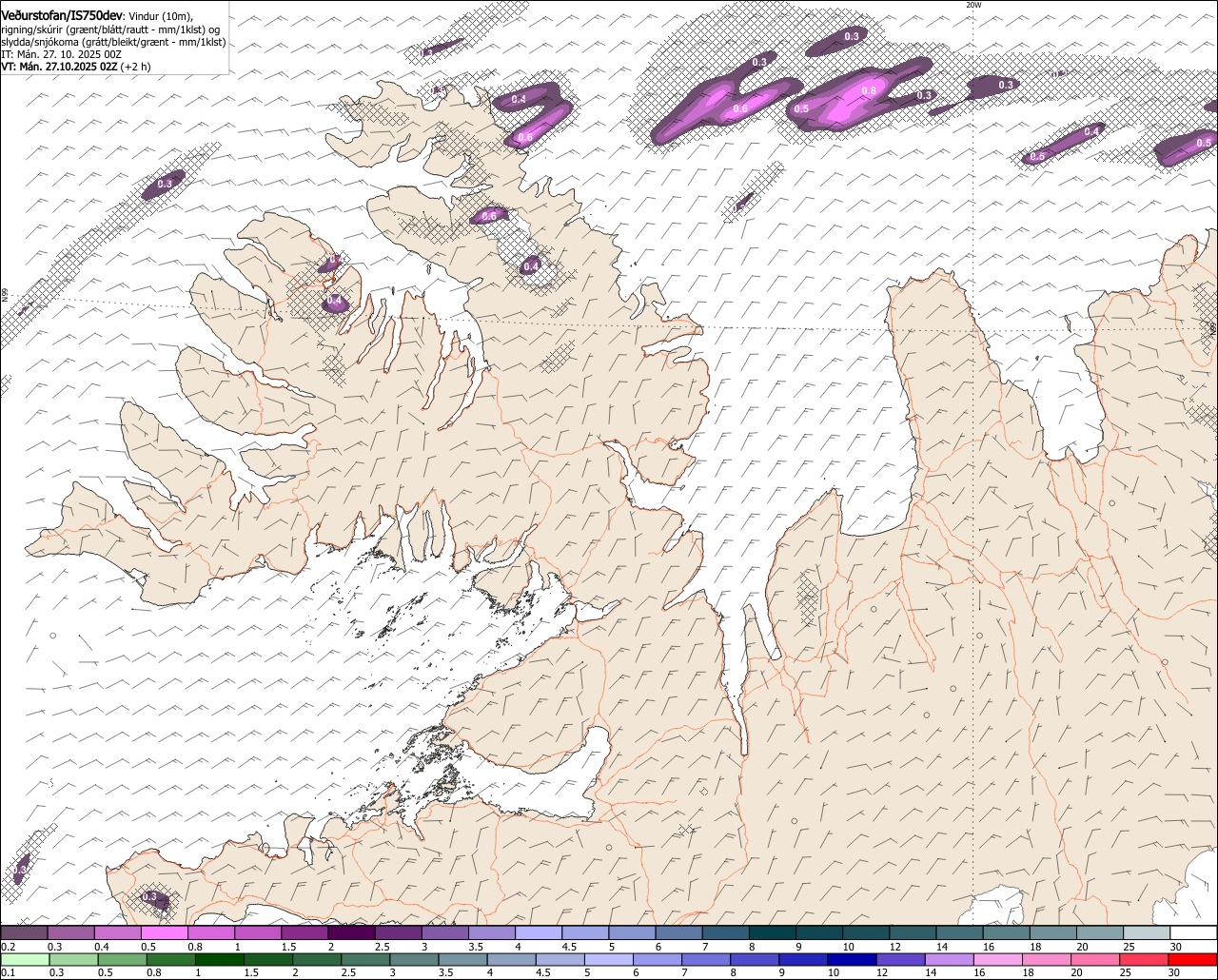The image size is (1218, 980).
Task: Click the 'rigning/skúrir' legend description line
Action: pyautogui.click(x=110, y=29)
